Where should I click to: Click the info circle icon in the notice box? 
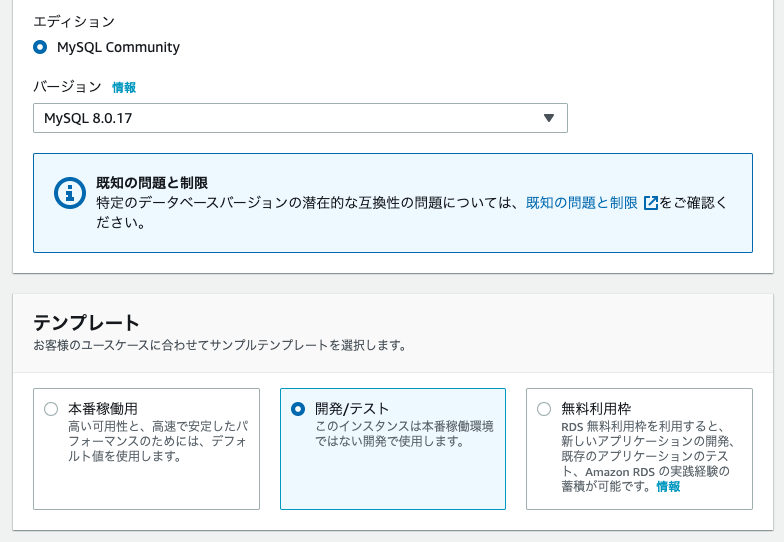[67, 193]
